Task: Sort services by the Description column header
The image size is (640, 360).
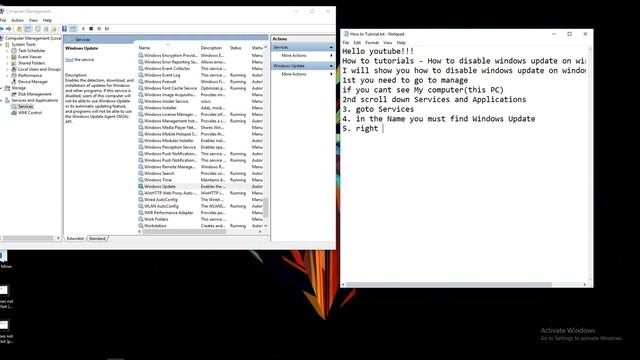Action: [213, 48]
